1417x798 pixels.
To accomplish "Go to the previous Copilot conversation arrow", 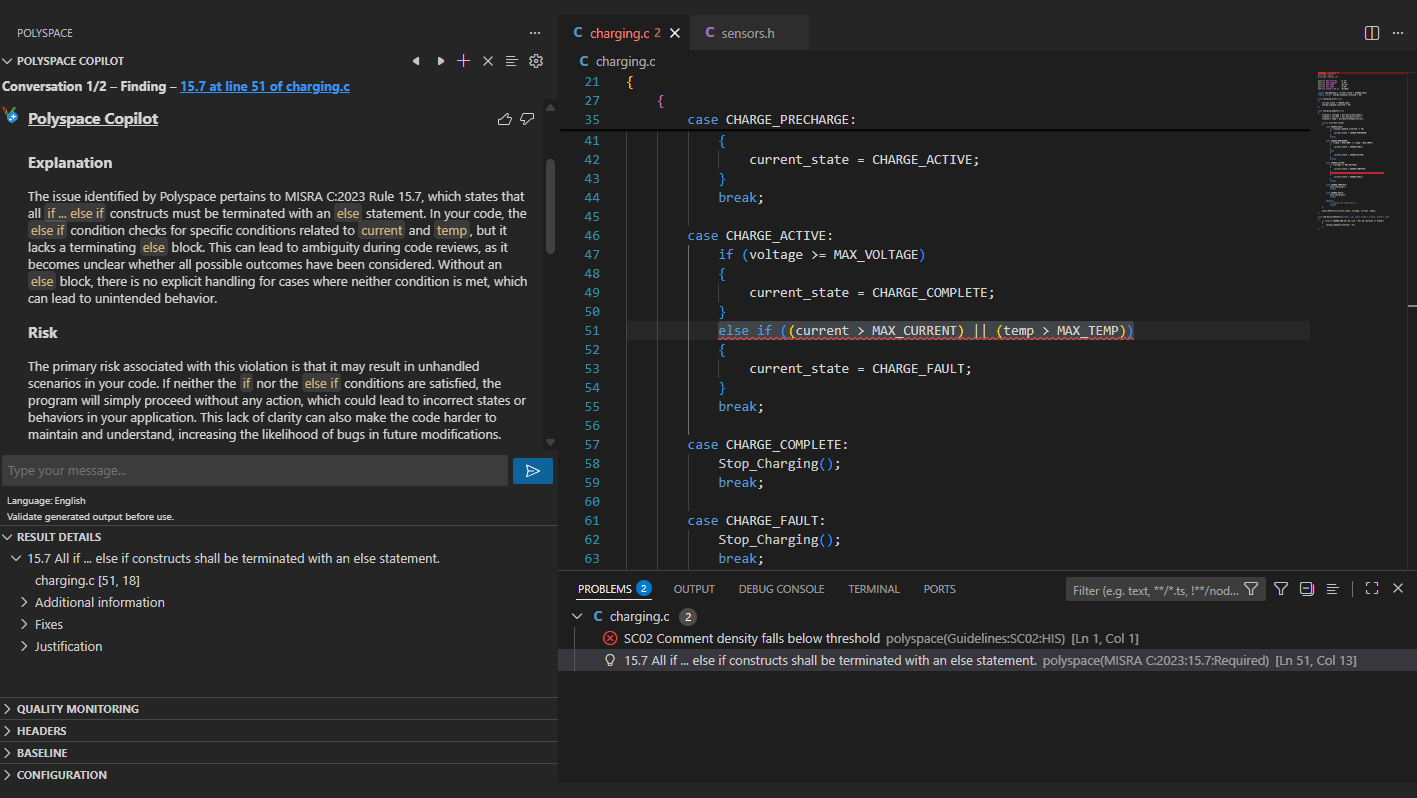I will coord(416,61).
